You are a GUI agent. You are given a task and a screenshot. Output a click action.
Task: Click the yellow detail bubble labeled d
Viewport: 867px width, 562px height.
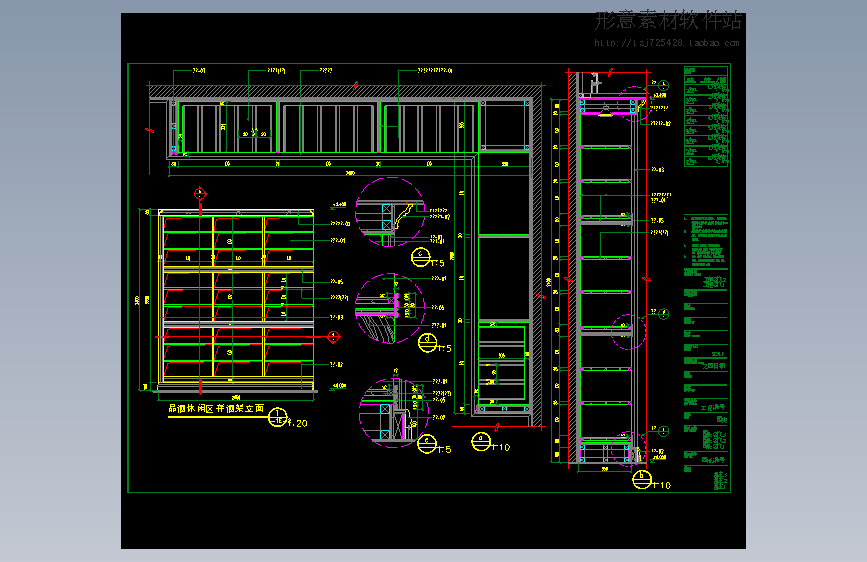point(427,342)
